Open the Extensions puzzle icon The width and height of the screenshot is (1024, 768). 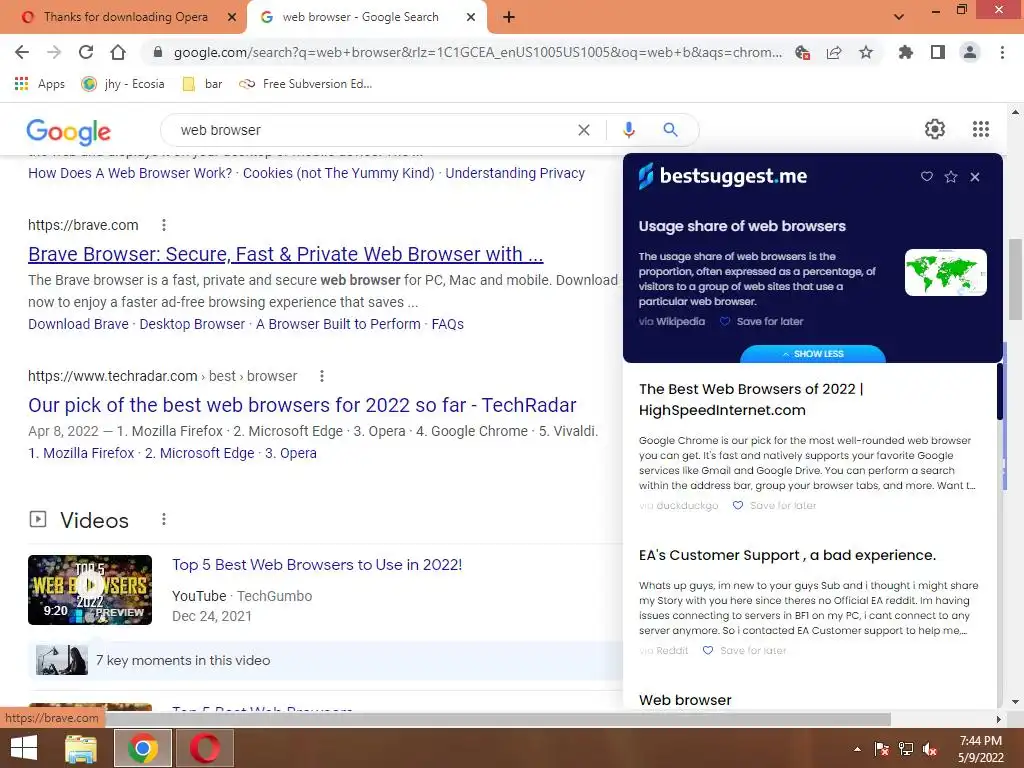(x=906, y=52)
